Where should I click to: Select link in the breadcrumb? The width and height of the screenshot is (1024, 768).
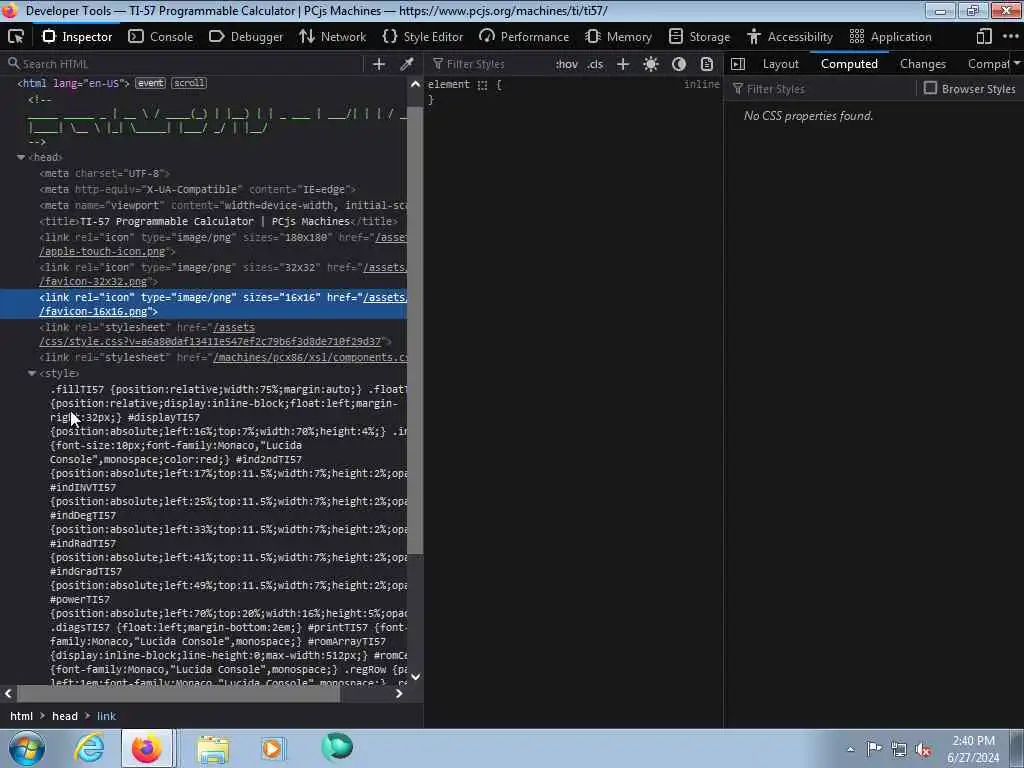(x=106, y=716)
